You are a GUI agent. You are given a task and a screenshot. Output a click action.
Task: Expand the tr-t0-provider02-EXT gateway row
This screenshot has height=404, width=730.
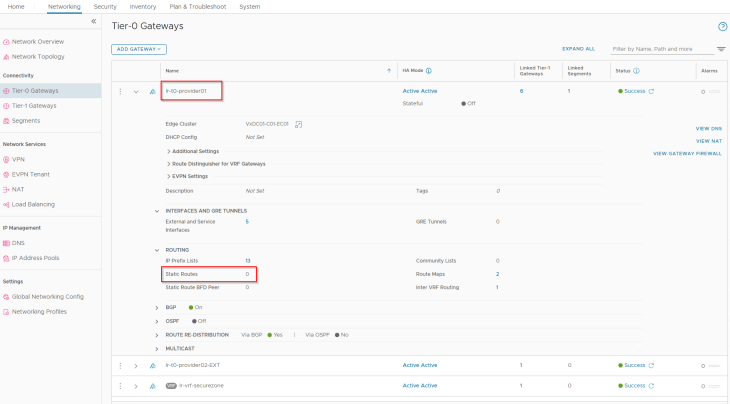(136, 366)
